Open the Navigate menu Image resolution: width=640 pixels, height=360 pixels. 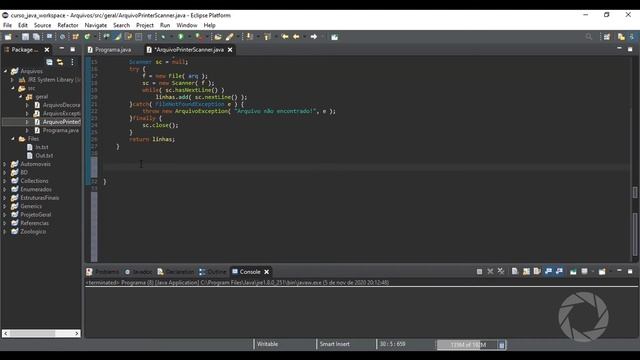tap(96, 25)
